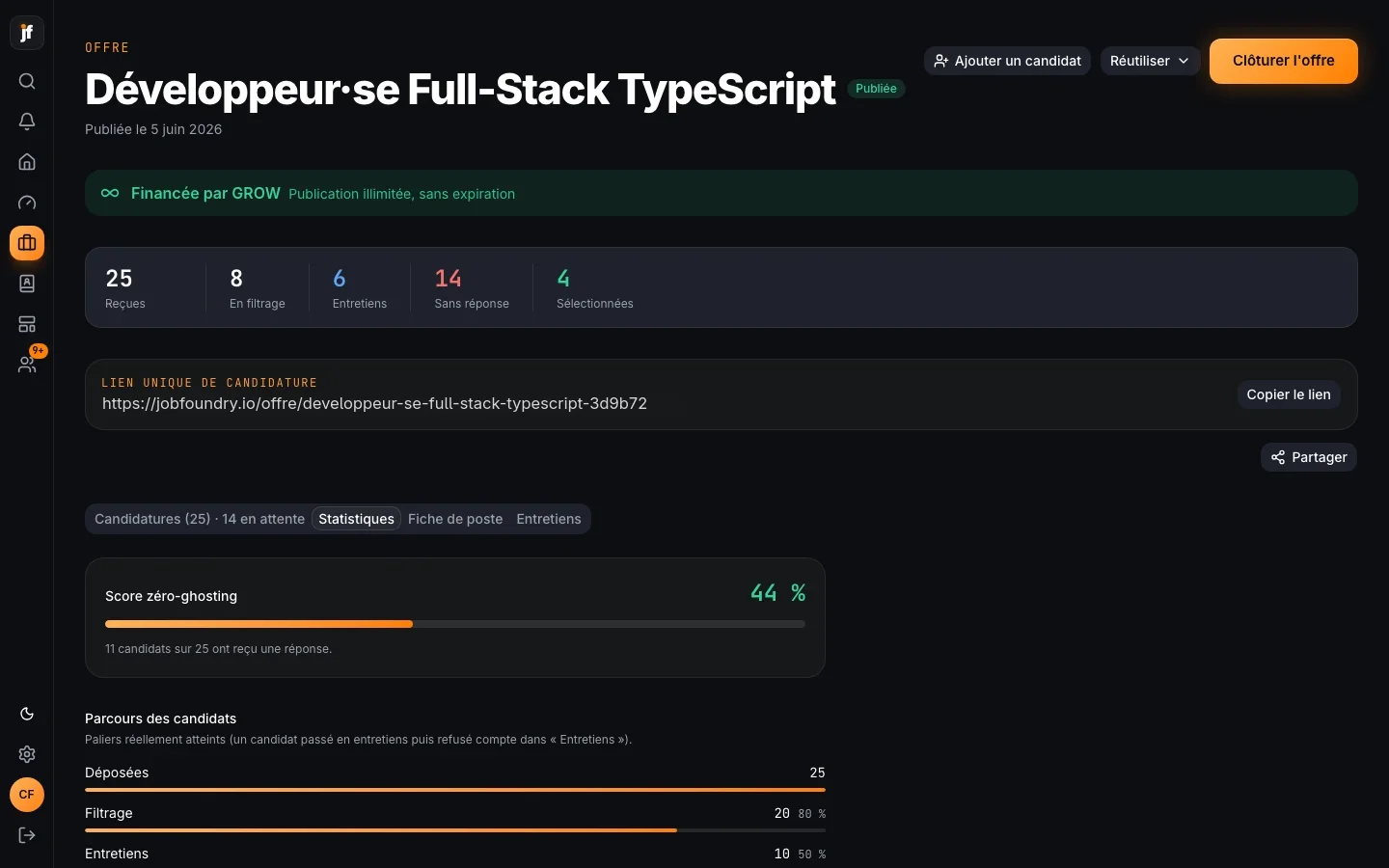Viewport: 1389px width, 868px height.
Task: Select the Statistiques tab
Action: point(356,519)
